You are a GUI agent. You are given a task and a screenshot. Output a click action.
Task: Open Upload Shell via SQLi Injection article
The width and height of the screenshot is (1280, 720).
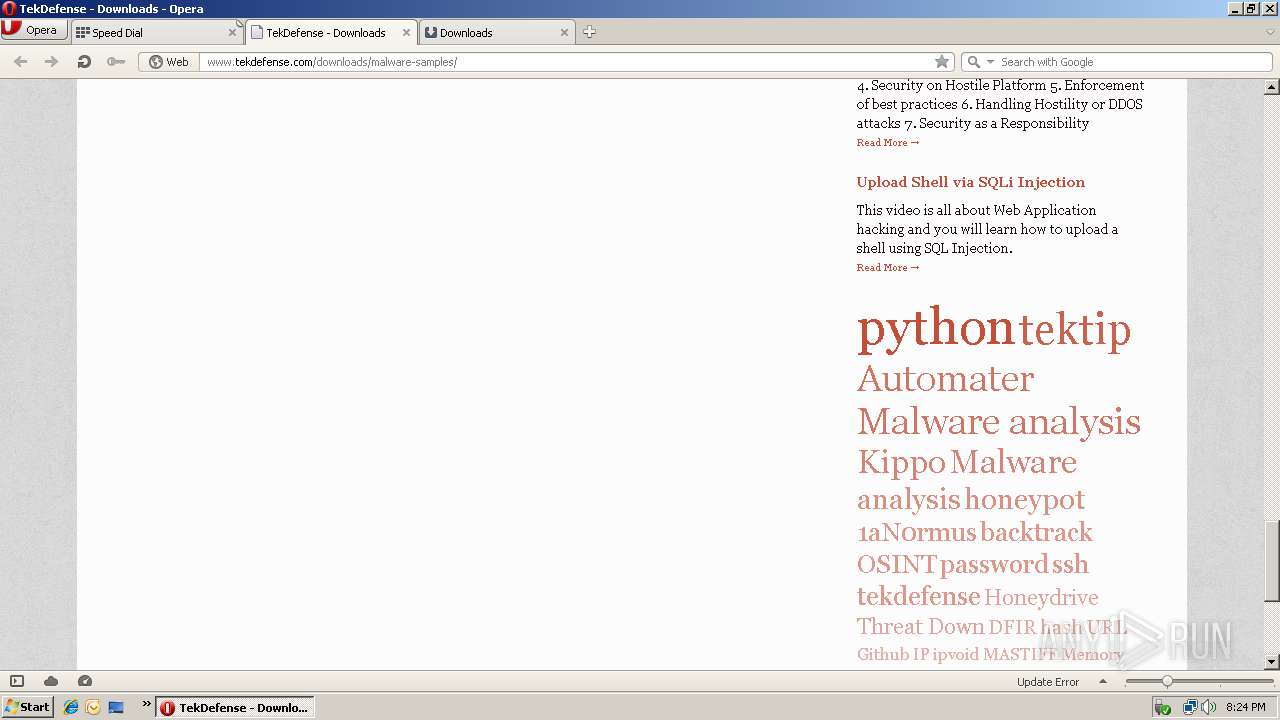coord(970,182)
